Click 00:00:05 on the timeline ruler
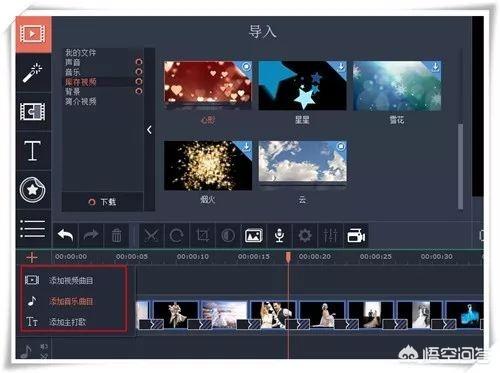The image size is (500, 373). 132,257
